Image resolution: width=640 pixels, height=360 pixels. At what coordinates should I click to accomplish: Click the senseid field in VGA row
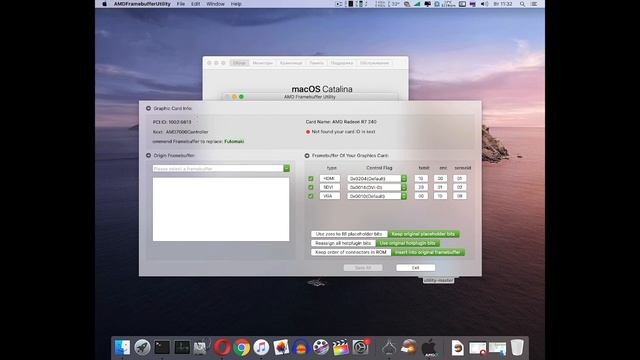tap(460, 196)
